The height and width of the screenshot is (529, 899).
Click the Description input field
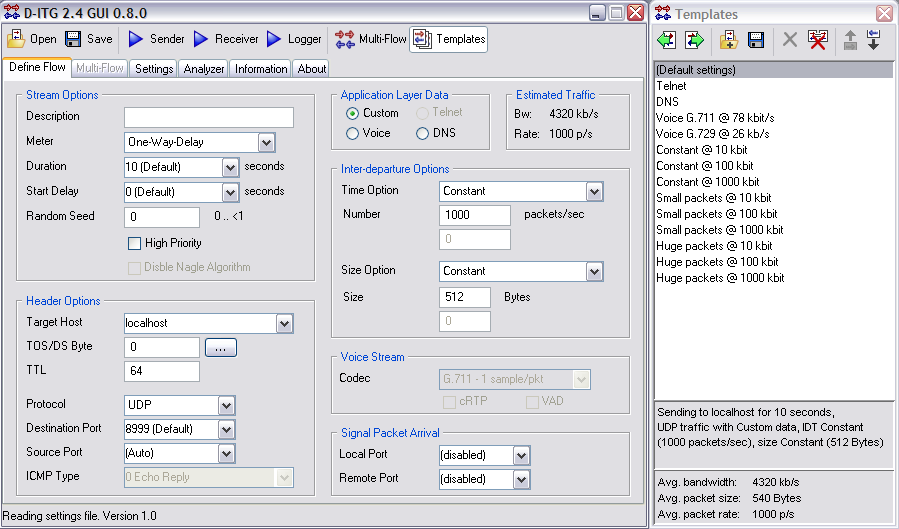click(x=209, y=117)
